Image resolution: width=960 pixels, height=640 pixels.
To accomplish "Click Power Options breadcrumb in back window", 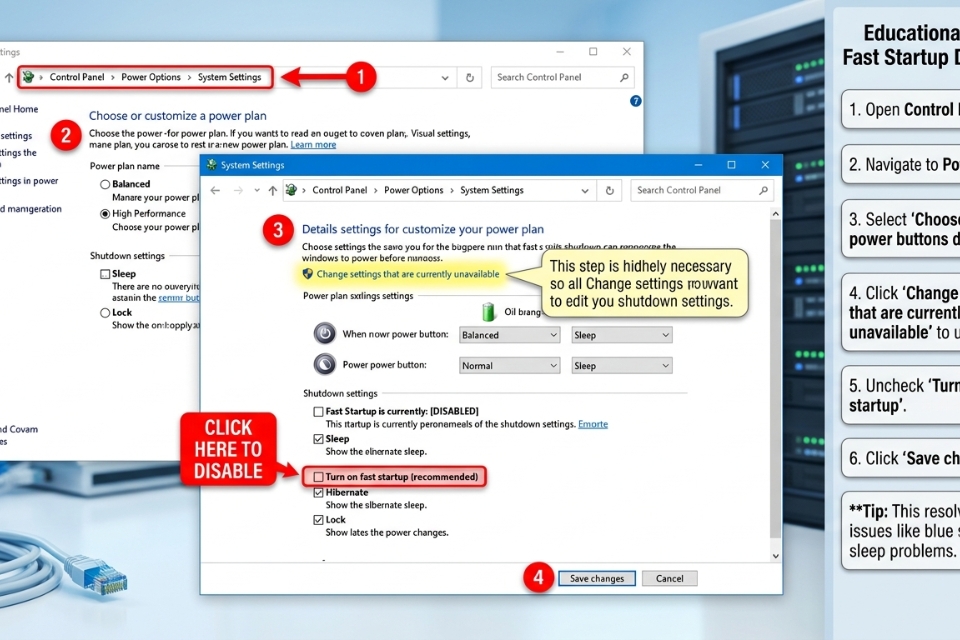I will [151, 77].
